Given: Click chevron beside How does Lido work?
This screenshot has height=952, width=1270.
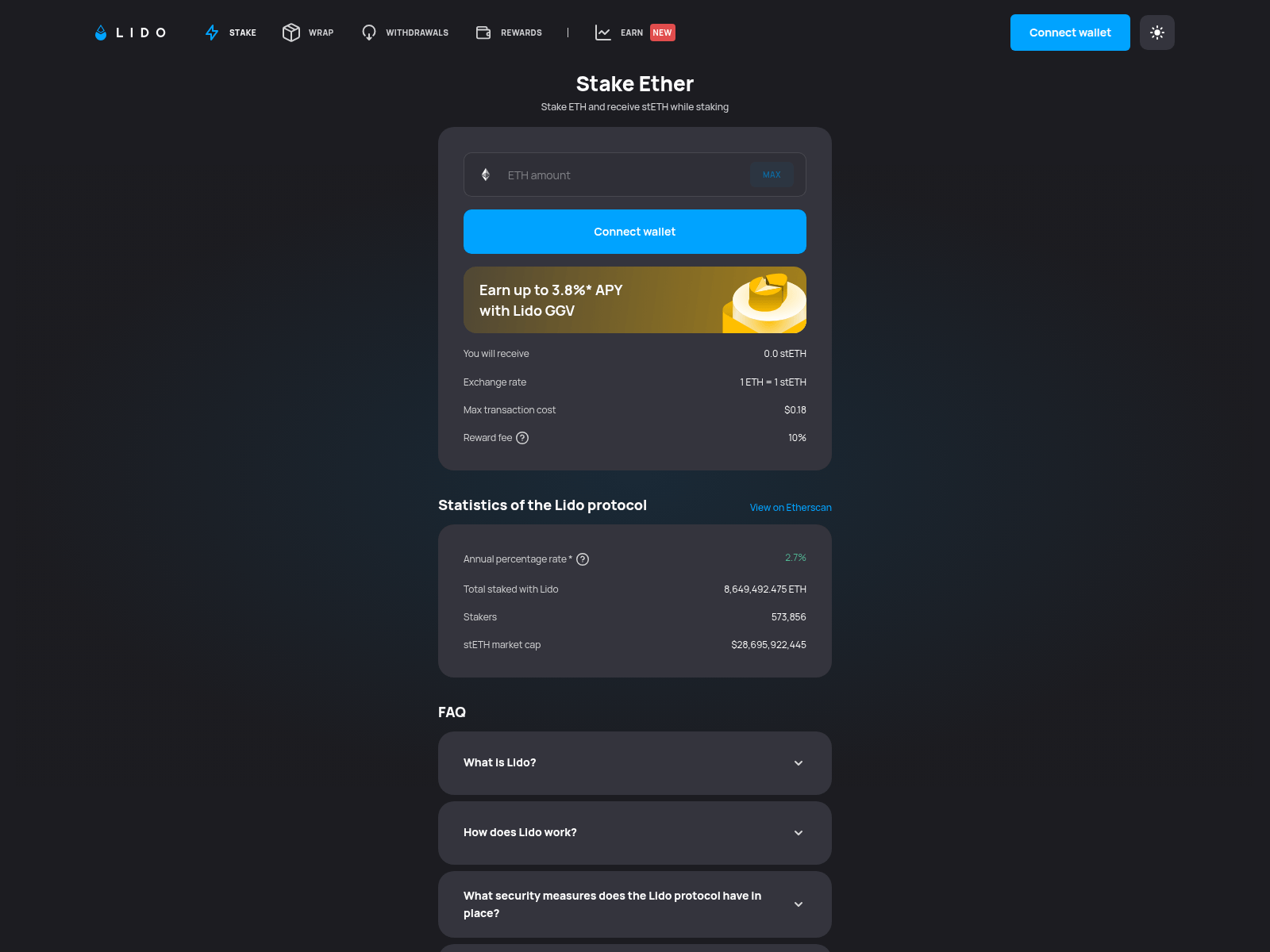Looking at the screenshot, I should [799, 833].
